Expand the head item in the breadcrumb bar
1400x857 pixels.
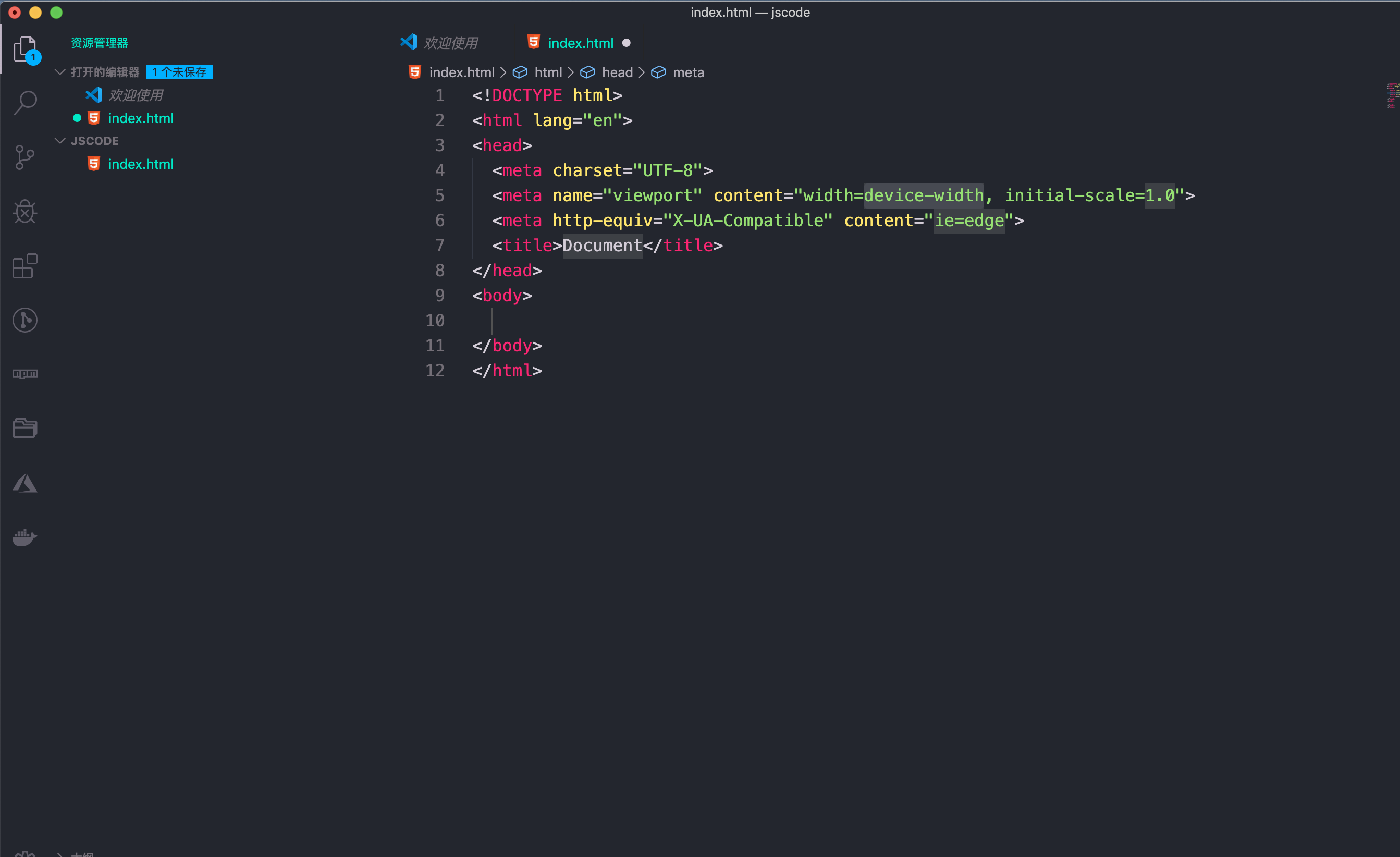pos(618,72)
